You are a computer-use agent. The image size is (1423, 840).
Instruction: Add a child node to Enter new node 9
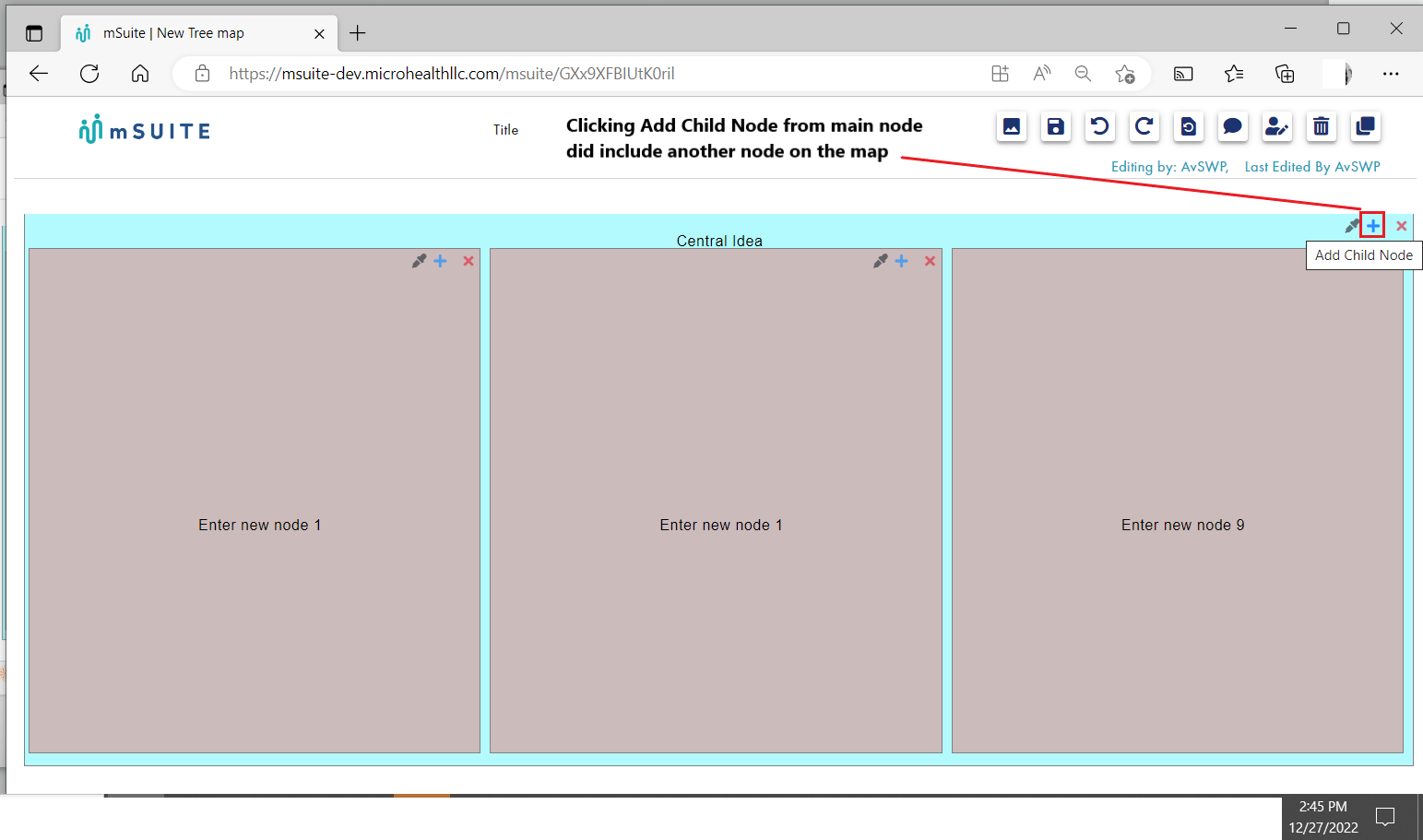pyautogui.click(x=1363, y=261)
